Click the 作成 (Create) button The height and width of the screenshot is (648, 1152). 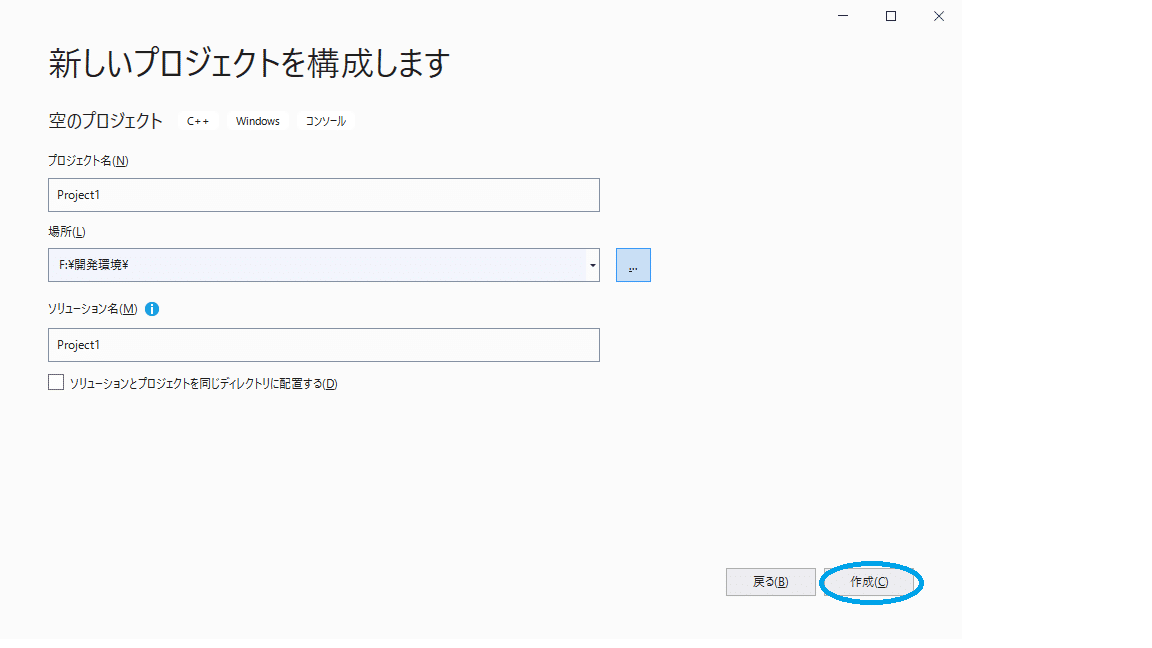point(871,582)
